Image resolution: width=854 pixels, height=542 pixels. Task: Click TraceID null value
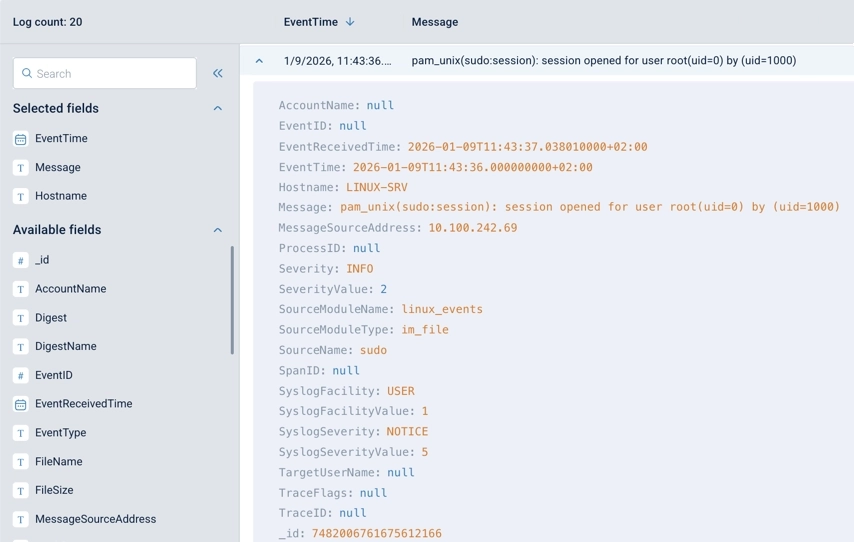[353, 513]
